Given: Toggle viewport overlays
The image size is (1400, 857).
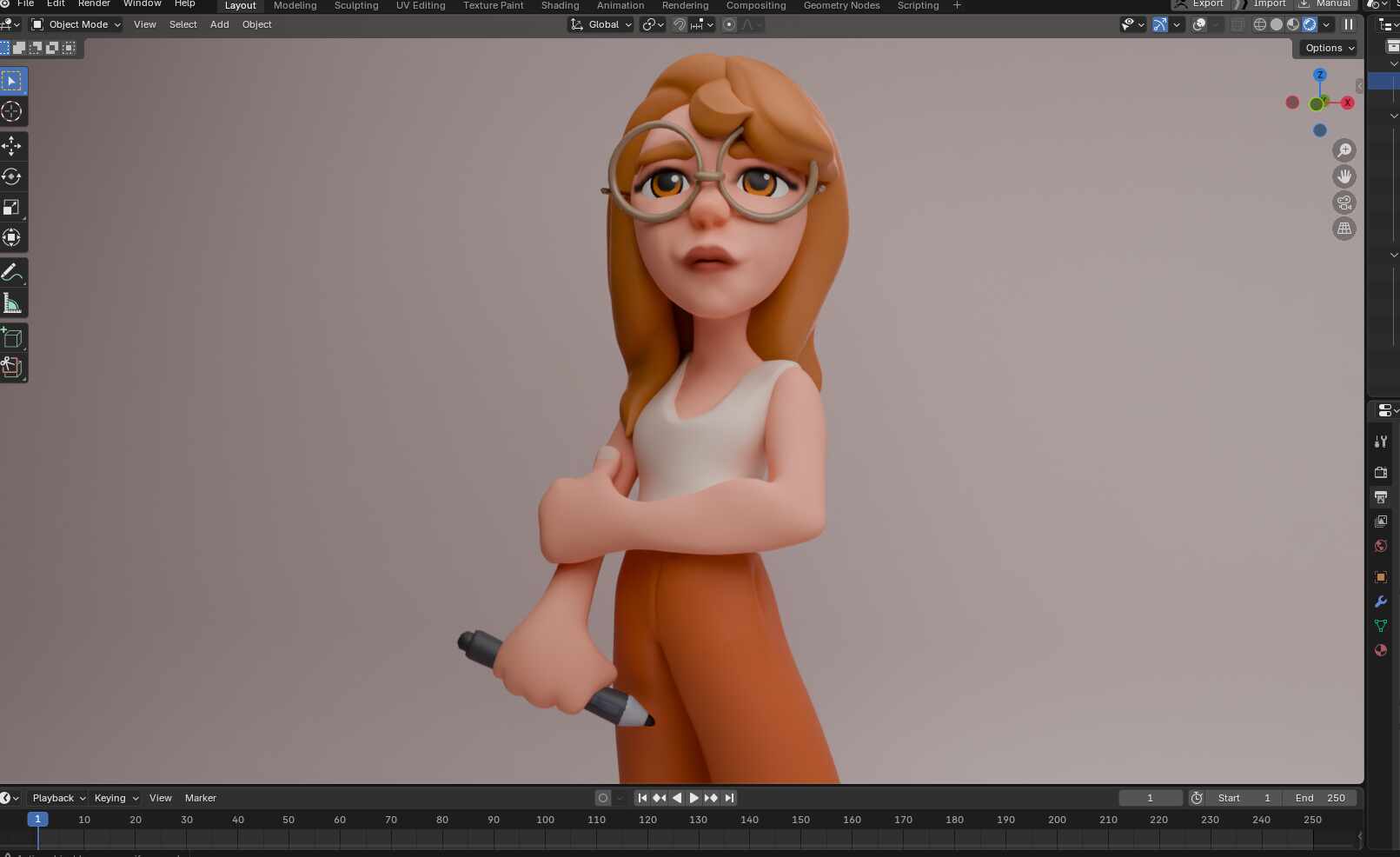Looking at the screenshot, I should 1199,24.
